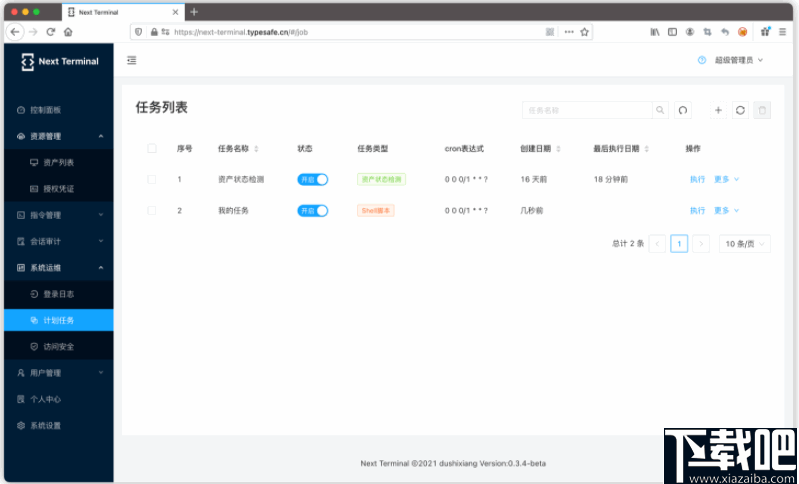Click the lock site security icon
Screen dimensions: 799x484
154,32
